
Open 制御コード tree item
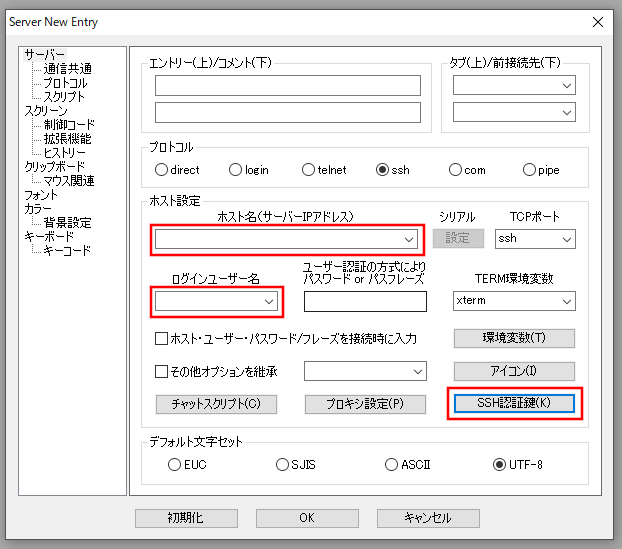click(69, 125)
